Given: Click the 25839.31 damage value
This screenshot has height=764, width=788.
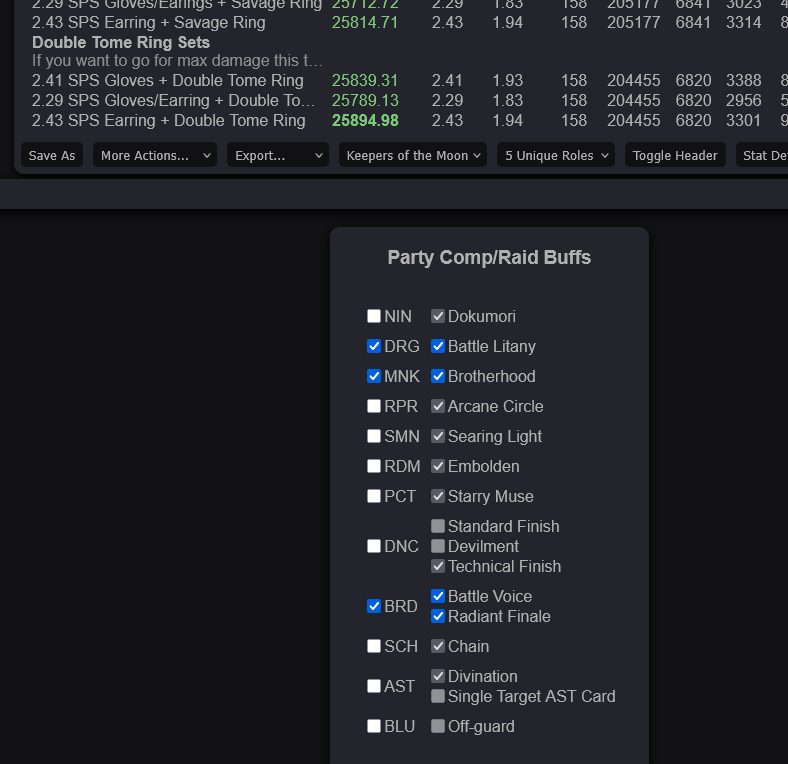Looking at the screenshot, I should pos(365,80).
